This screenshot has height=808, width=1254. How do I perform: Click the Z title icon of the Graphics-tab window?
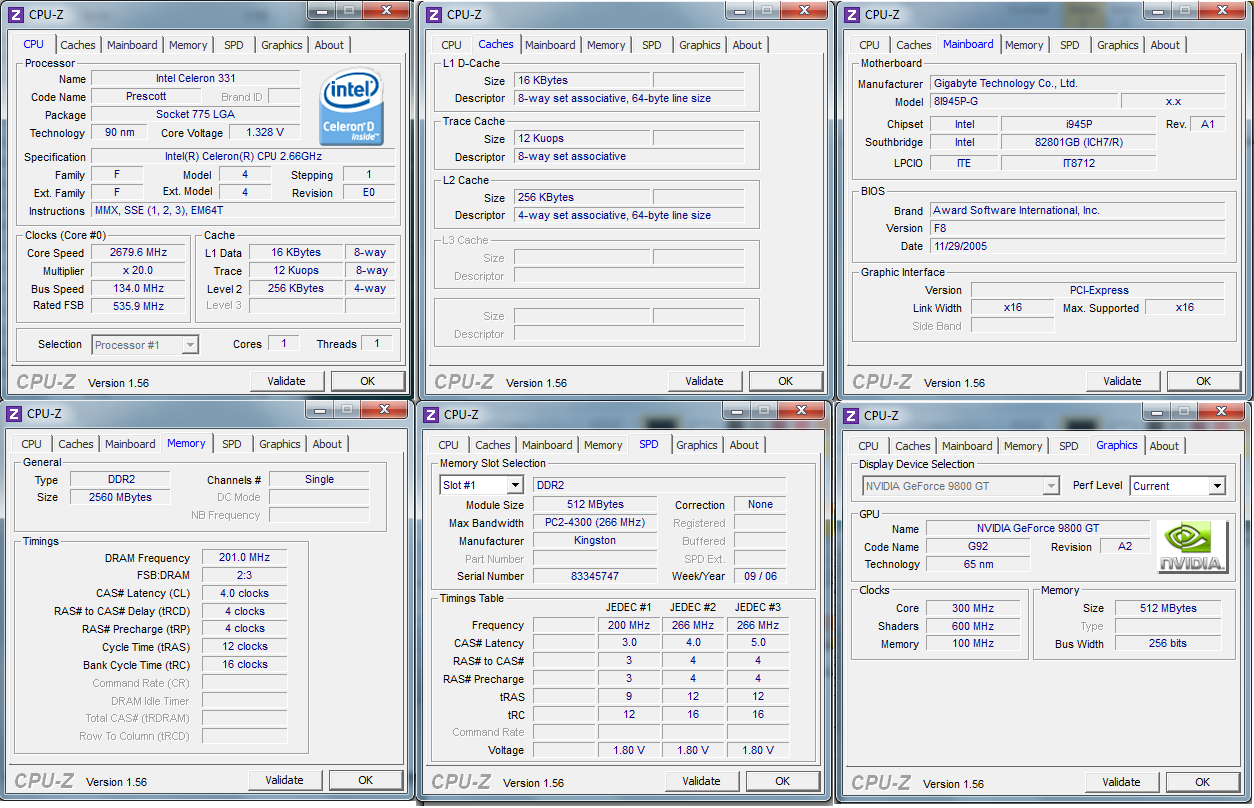pyautogui.click(x=850, y=415)
